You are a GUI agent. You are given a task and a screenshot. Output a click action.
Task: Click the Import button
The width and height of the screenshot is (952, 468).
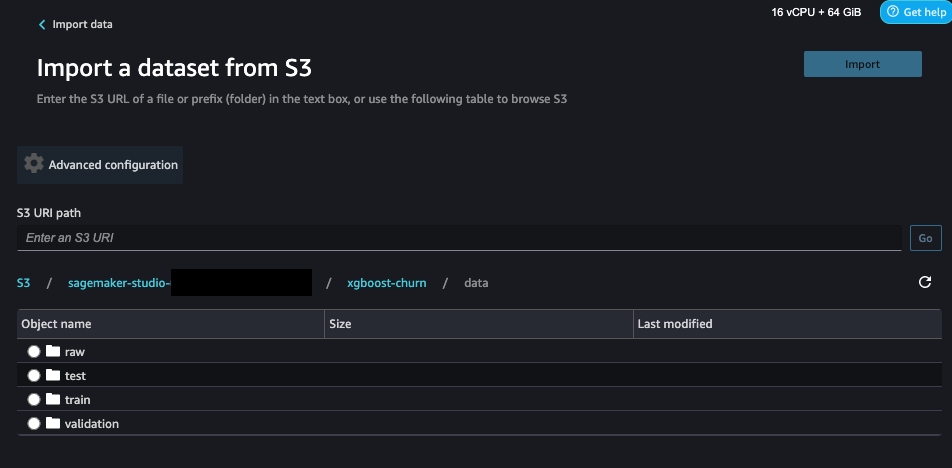[863, 64]
